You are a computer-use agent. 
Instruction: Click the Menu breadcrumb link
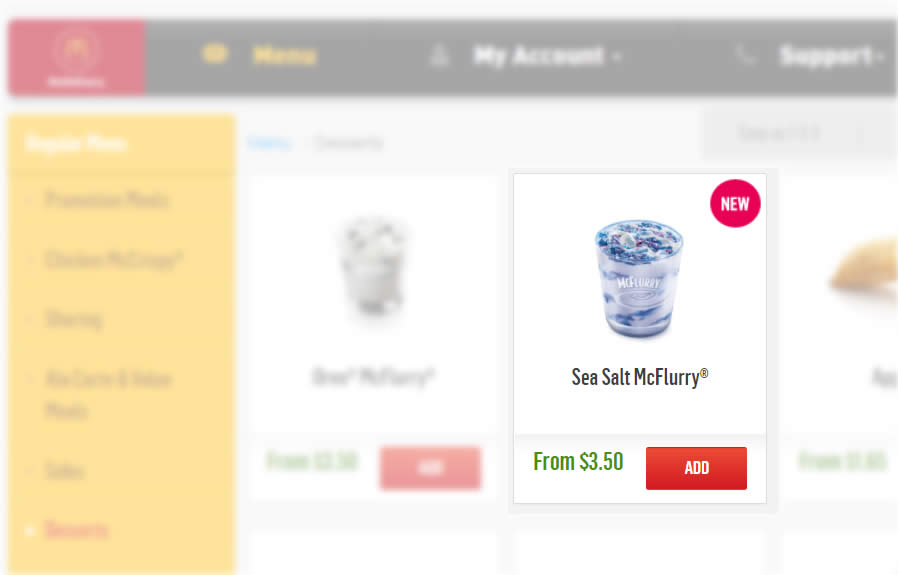click(270, 143)
